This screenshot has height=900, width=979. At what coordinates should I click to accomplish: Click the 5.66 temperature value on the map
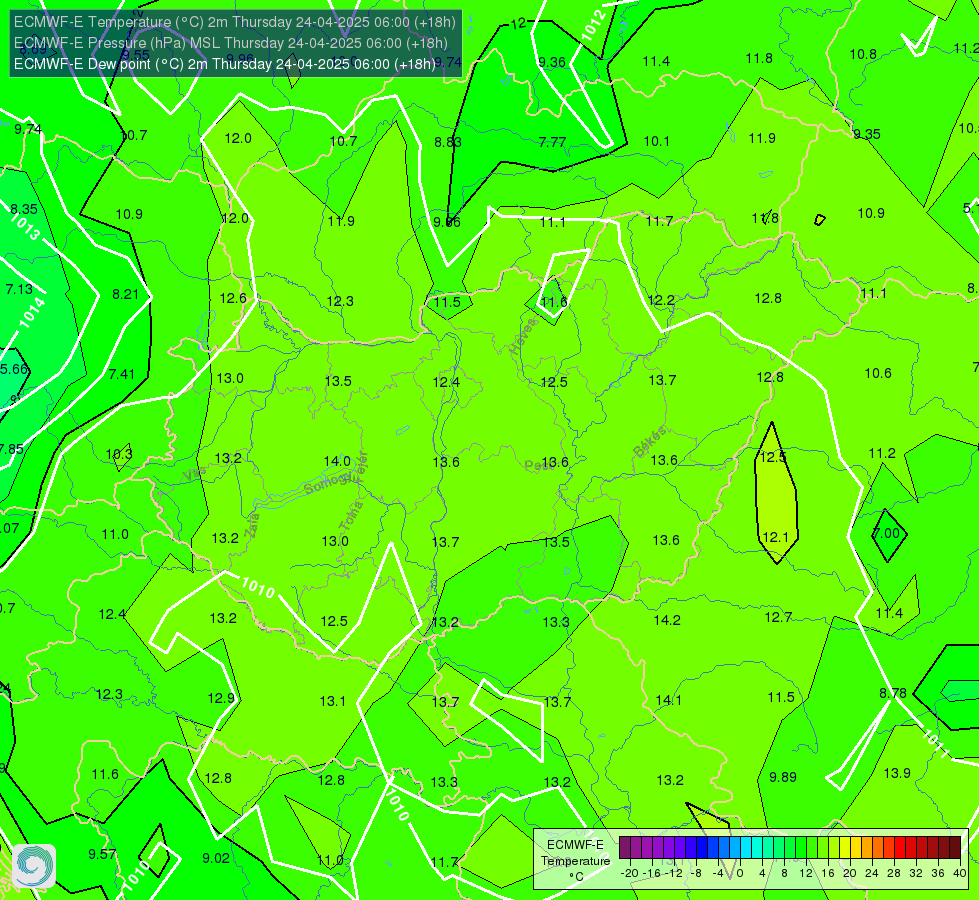point(14,369)
